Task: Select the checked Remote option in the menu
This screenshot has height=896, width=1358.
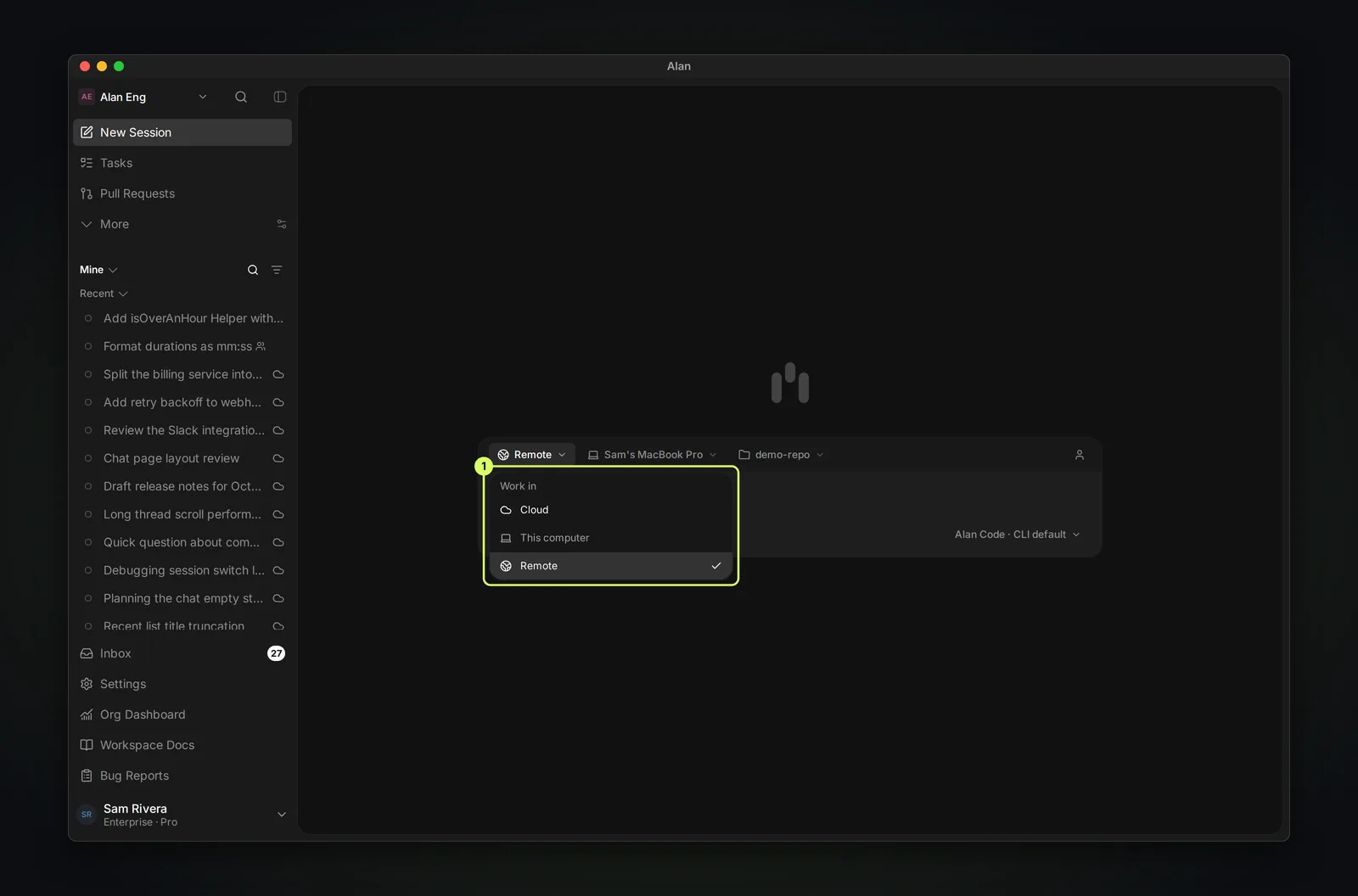Action: click(x=611, y=566)
